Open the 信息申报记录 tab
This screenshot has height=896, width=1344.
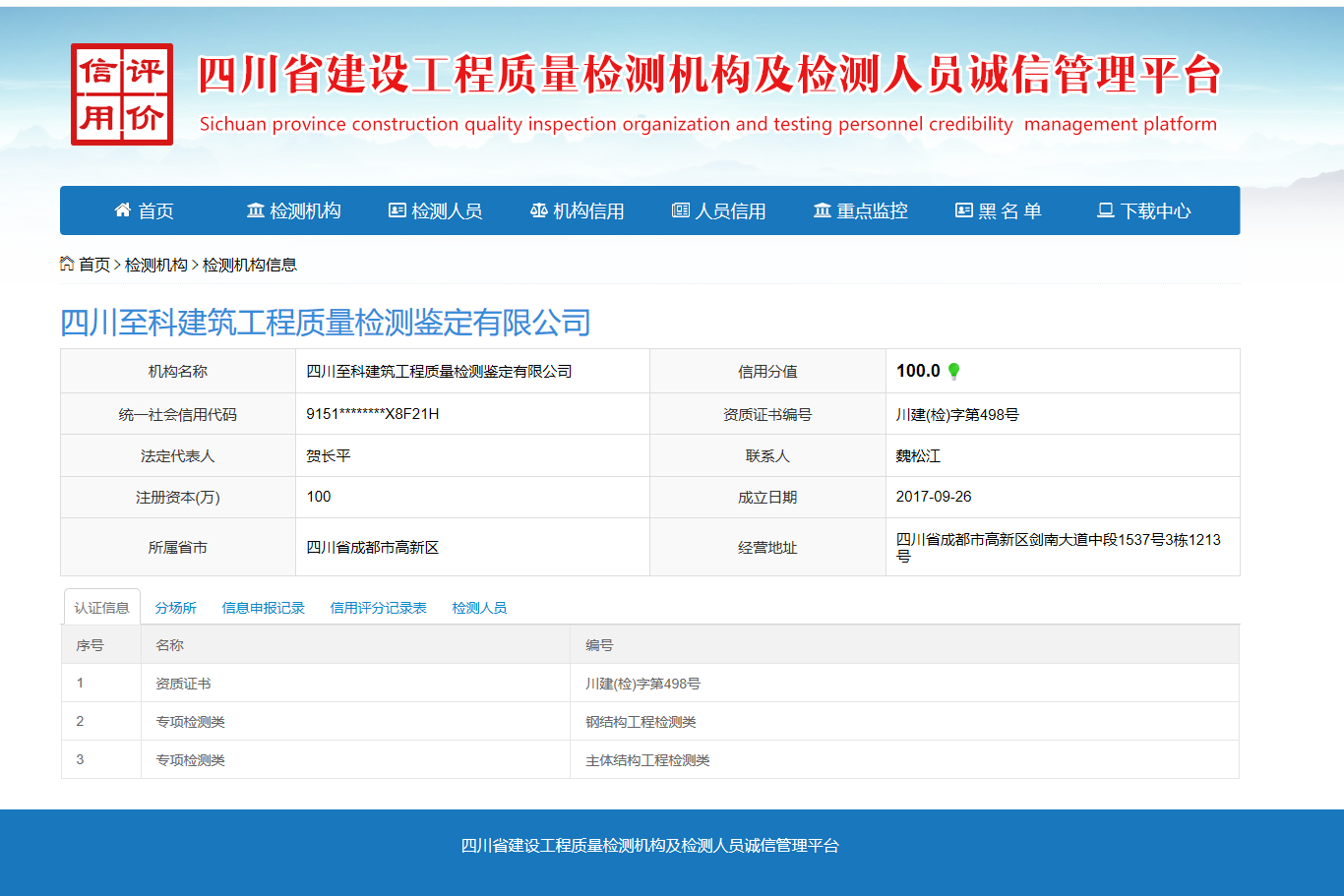263,608
